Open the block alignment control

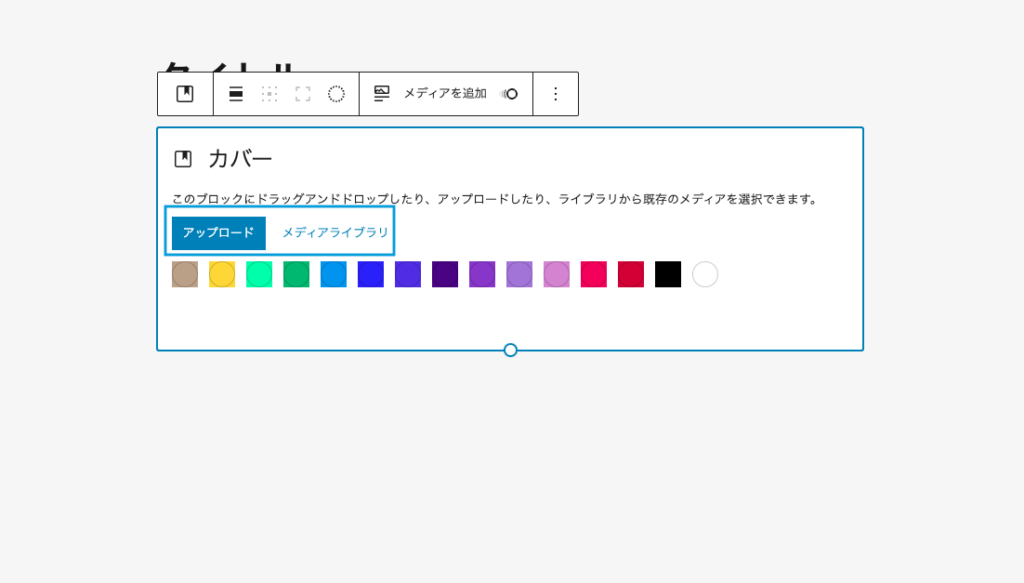[236, 94]
